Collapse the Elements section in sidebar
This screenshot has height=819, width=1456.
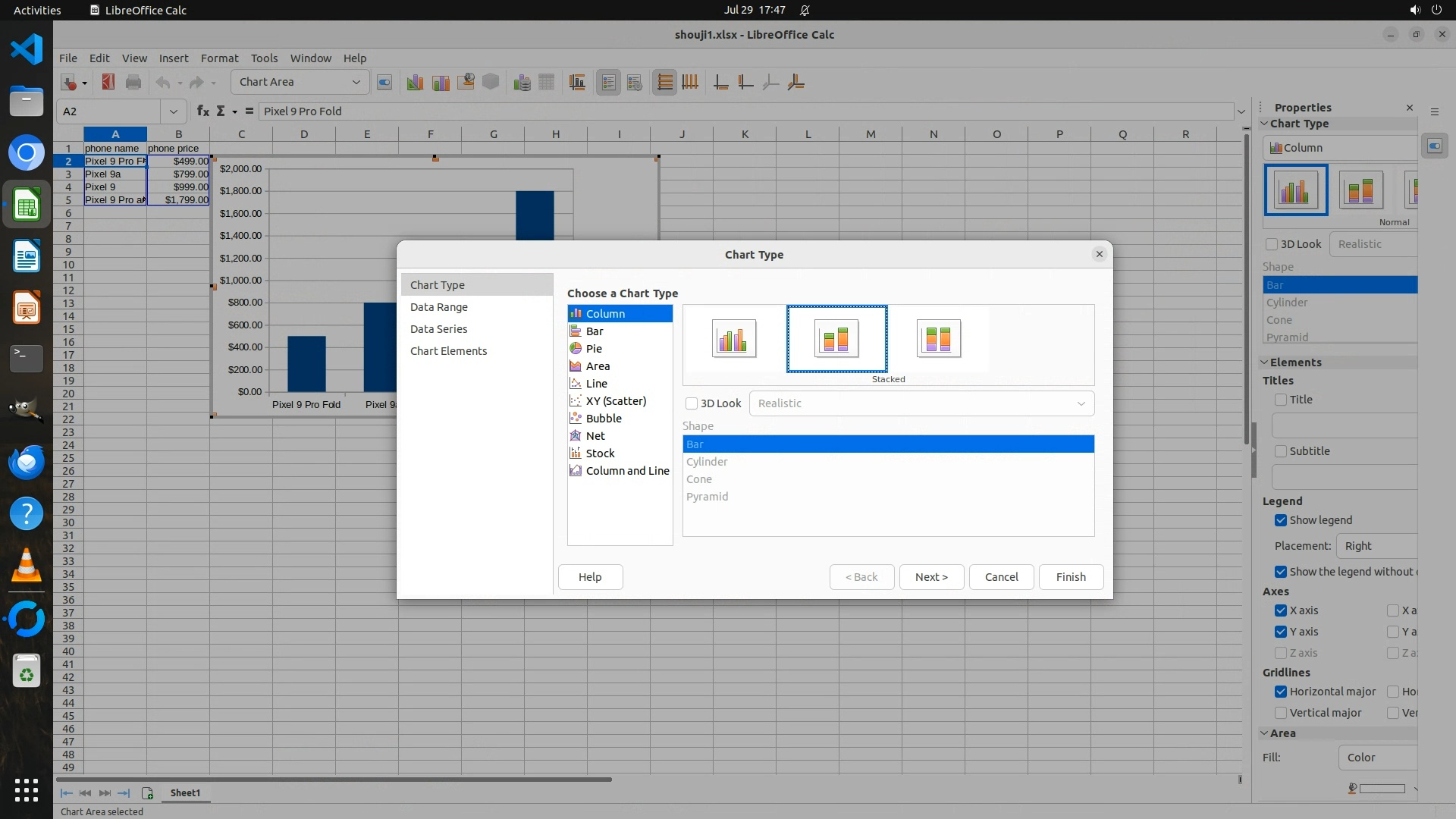[x=1265, y=362]
